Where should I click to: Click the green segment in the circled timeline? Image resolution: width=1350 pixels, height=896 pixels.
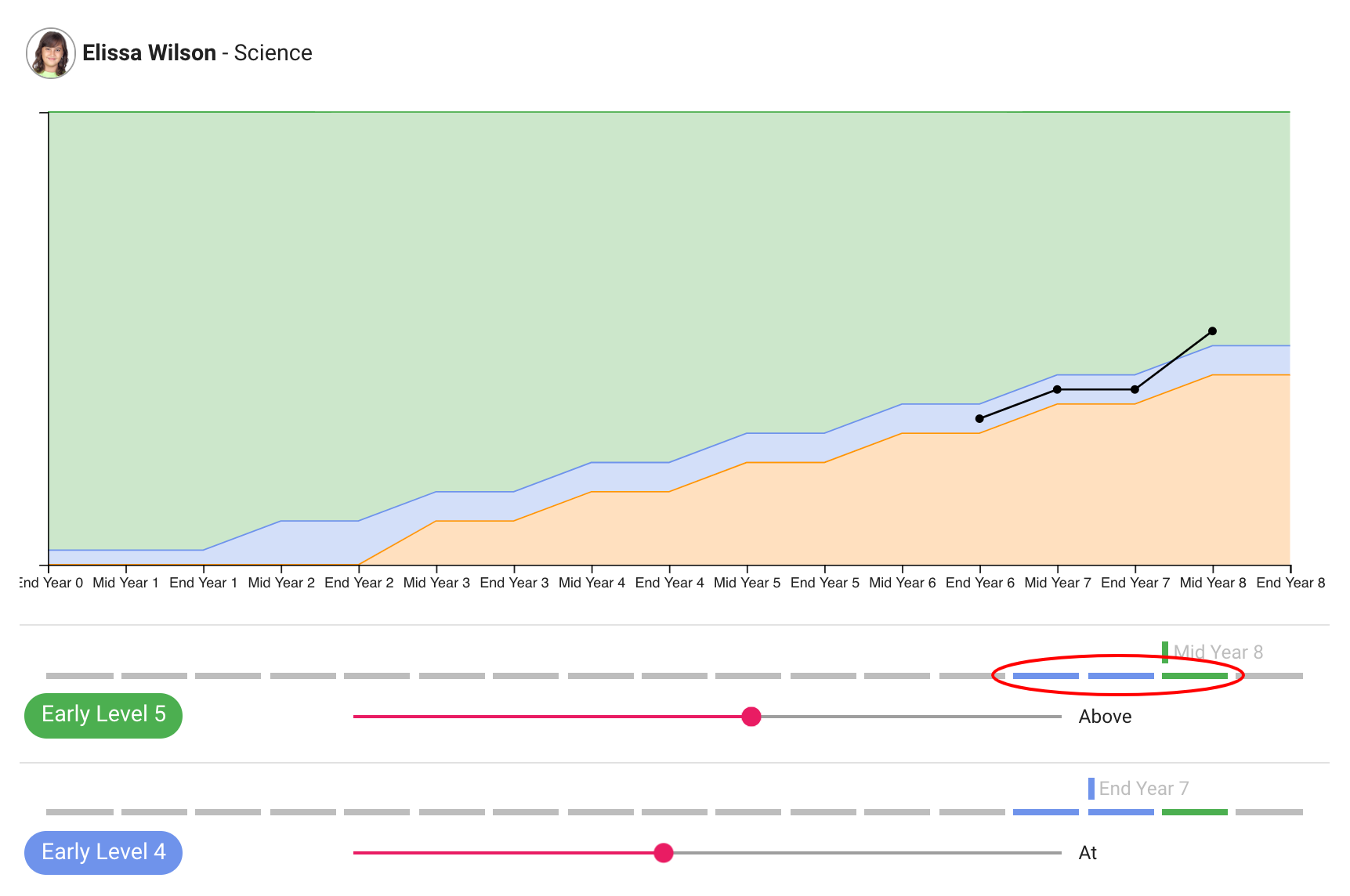[x=1194, y=676]
